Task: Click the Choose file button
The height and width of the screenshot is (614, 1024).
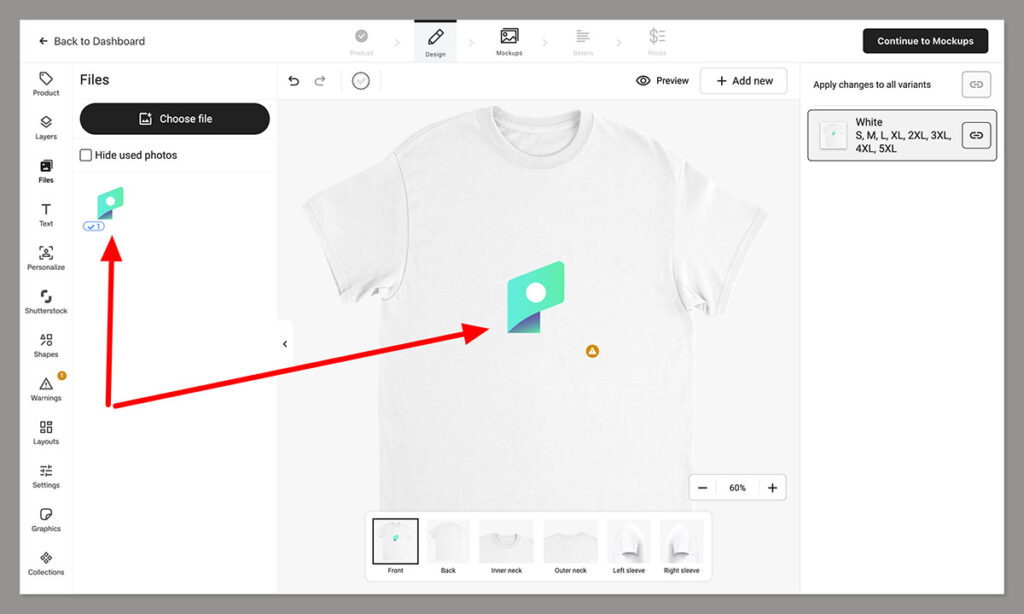Action: (174, 119)
